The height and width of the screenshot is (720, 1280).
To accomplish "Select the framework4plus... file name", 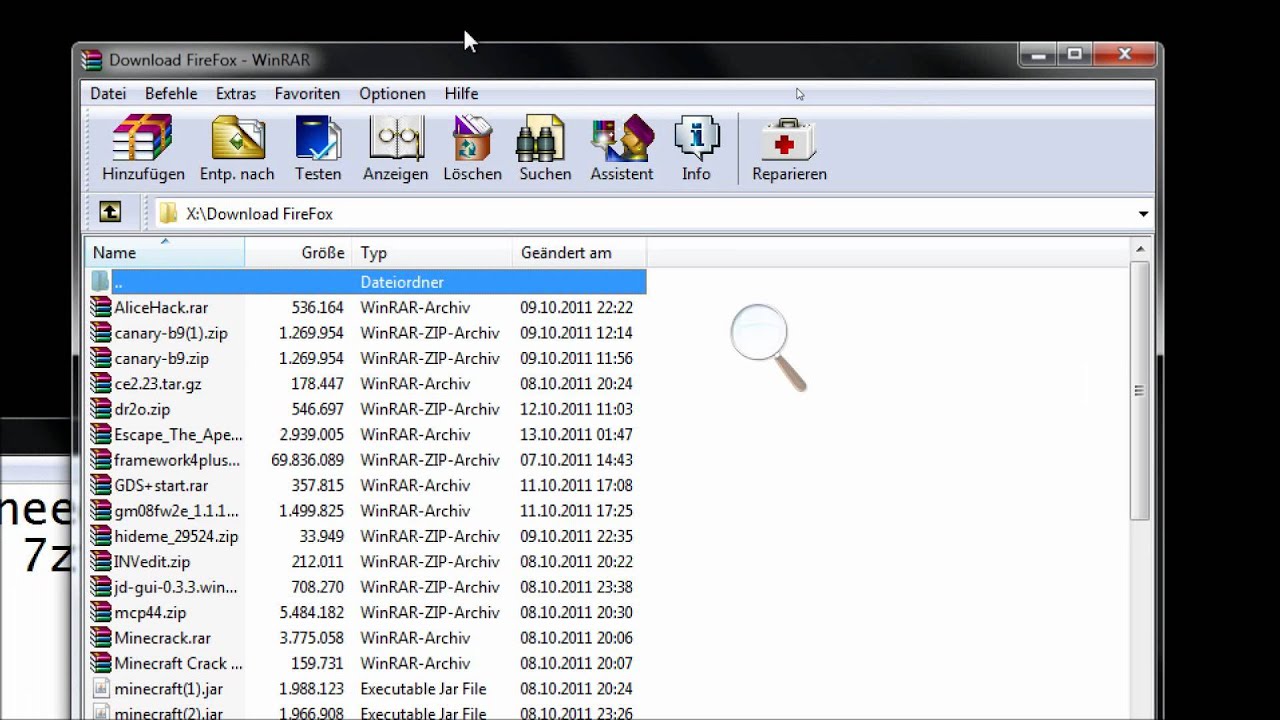I will [177, 460].
